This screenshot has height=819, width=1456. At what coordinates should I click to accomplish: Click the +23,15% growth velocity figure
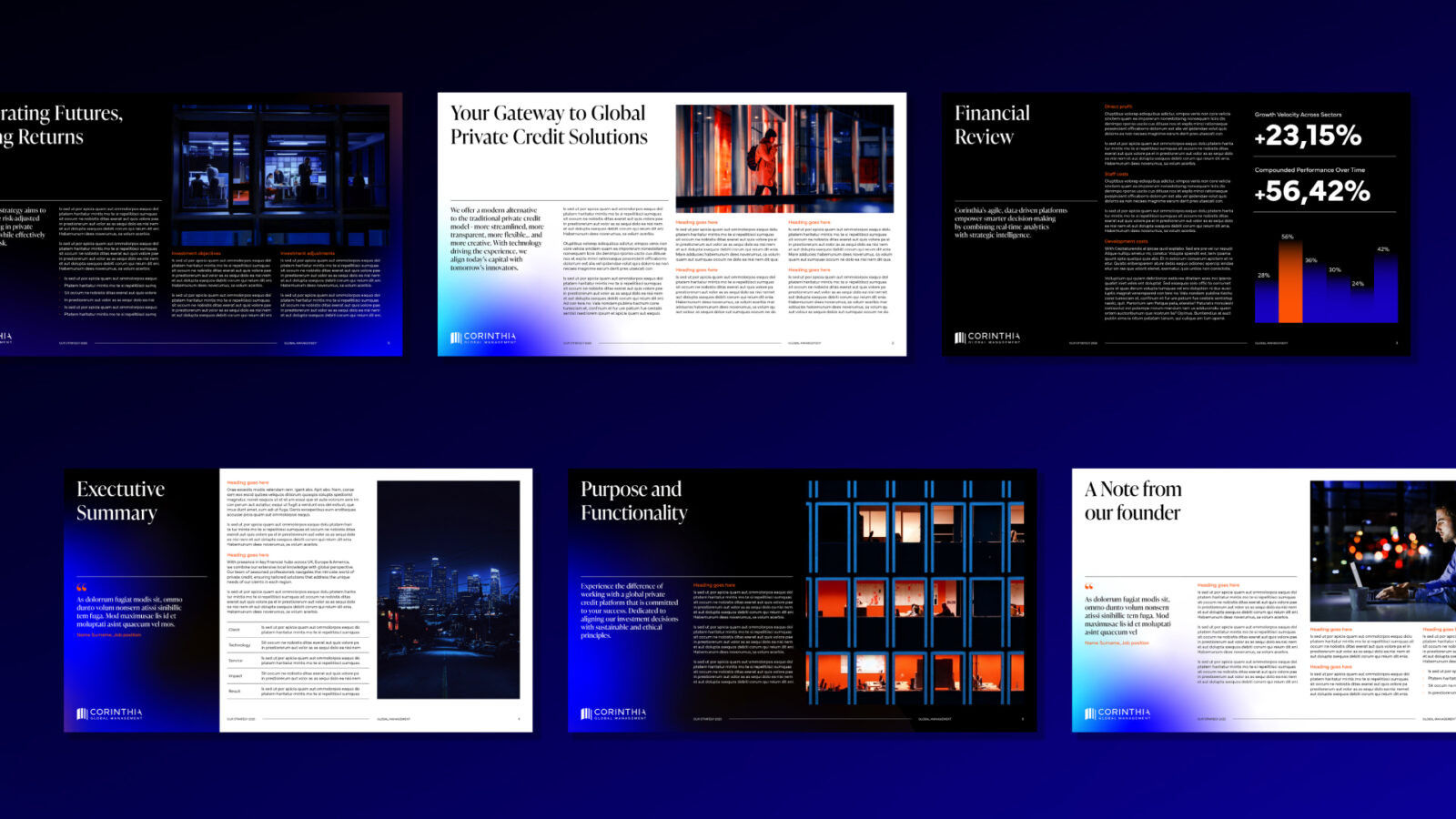tap(1308, 136)
